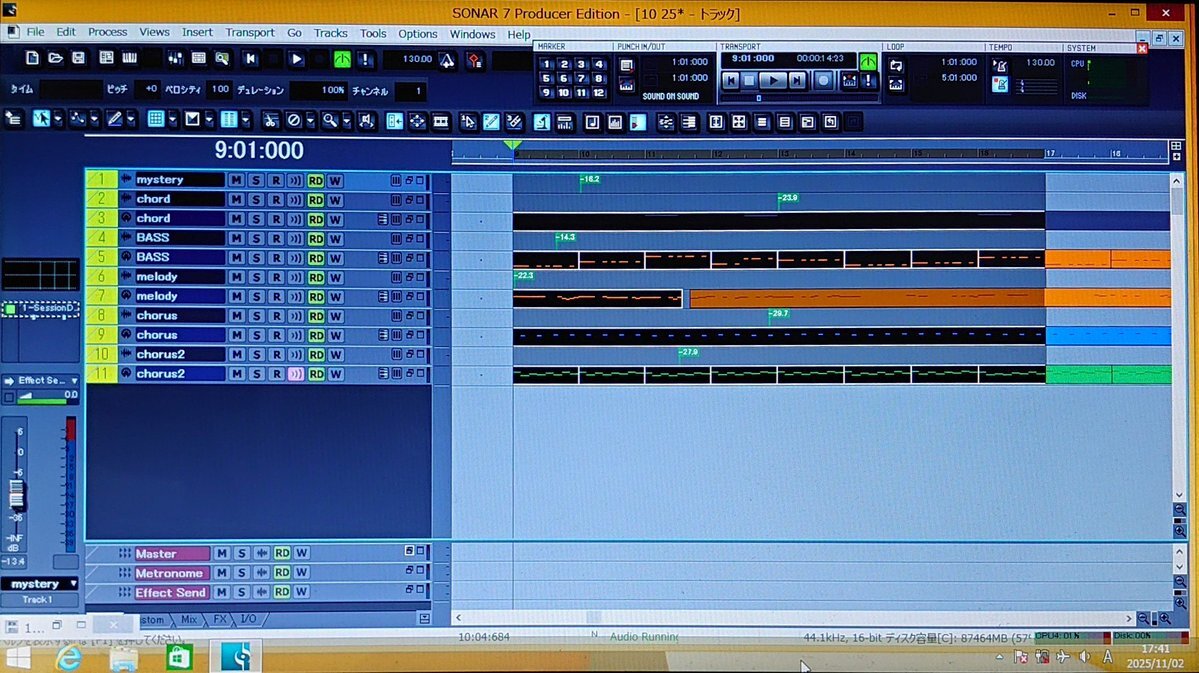Viewport: 1199px width, 673px height.
Task: Click the Play button in top toolbar
Action: pos(297,59)
